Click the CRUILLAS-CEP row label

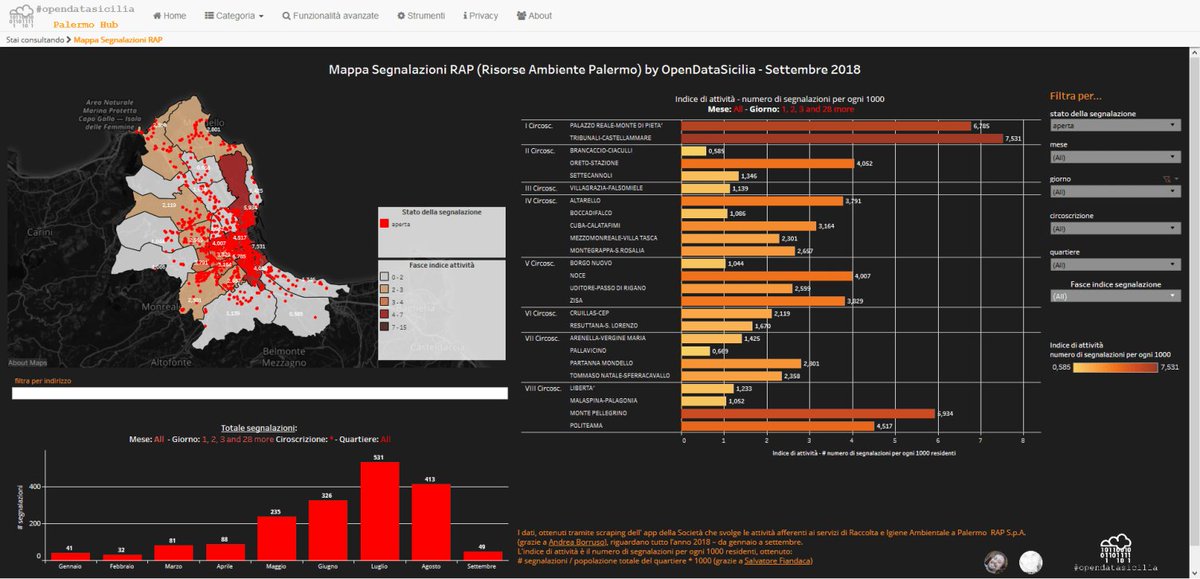click(x=588, y=313)
